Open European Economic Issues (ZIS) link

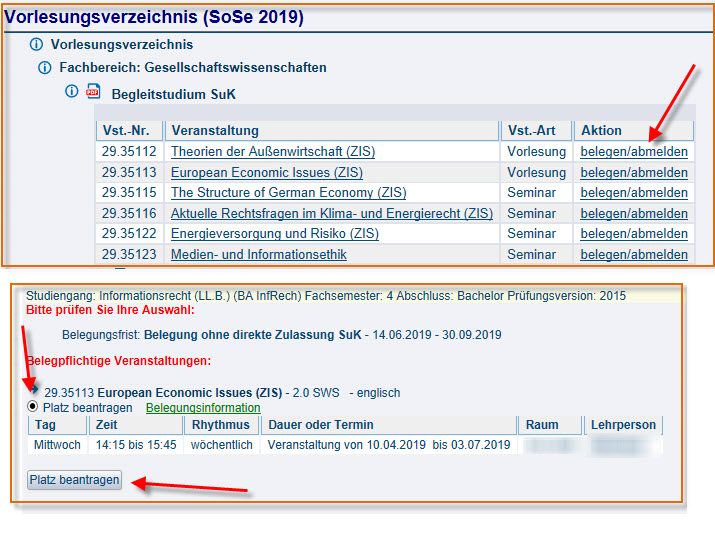[x=267, y=172]
